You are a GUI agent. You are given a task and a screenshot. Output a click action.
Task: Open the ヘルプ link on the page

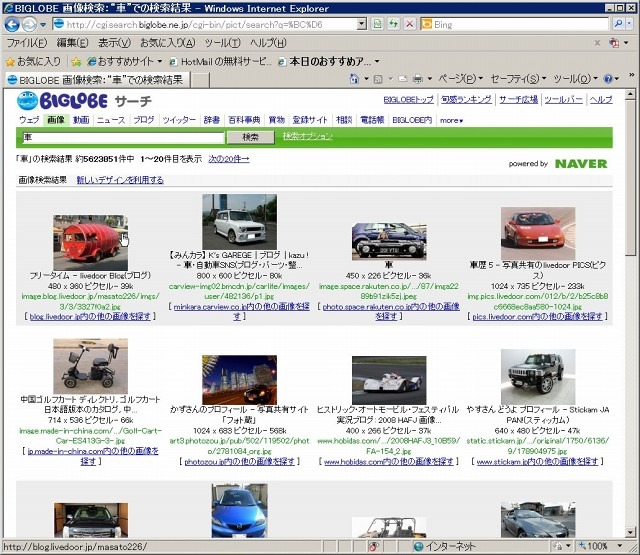pos(601,99)
